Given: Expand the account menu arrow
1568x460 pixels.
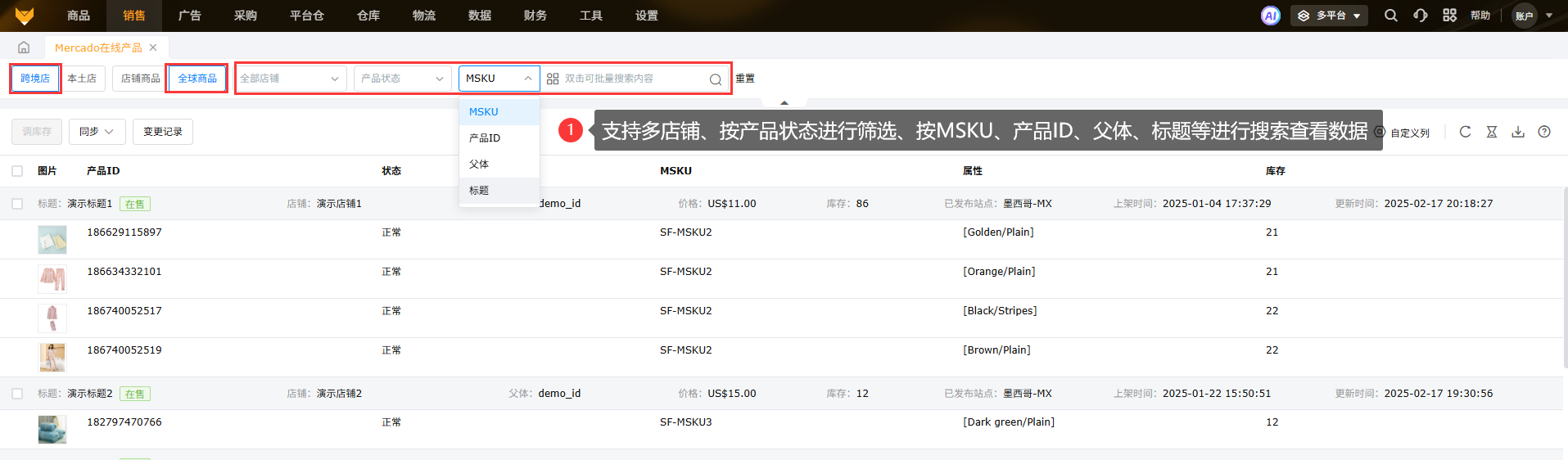Looking at the screenshot, I should coord(1549,16).
